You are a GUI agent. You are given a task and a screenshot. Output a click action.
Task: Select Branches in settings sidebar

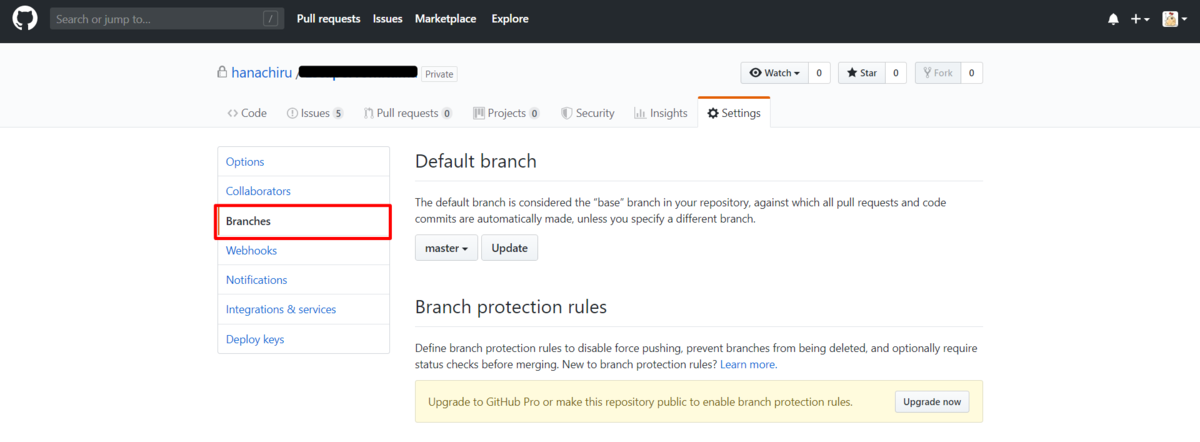tap(303, 221)
